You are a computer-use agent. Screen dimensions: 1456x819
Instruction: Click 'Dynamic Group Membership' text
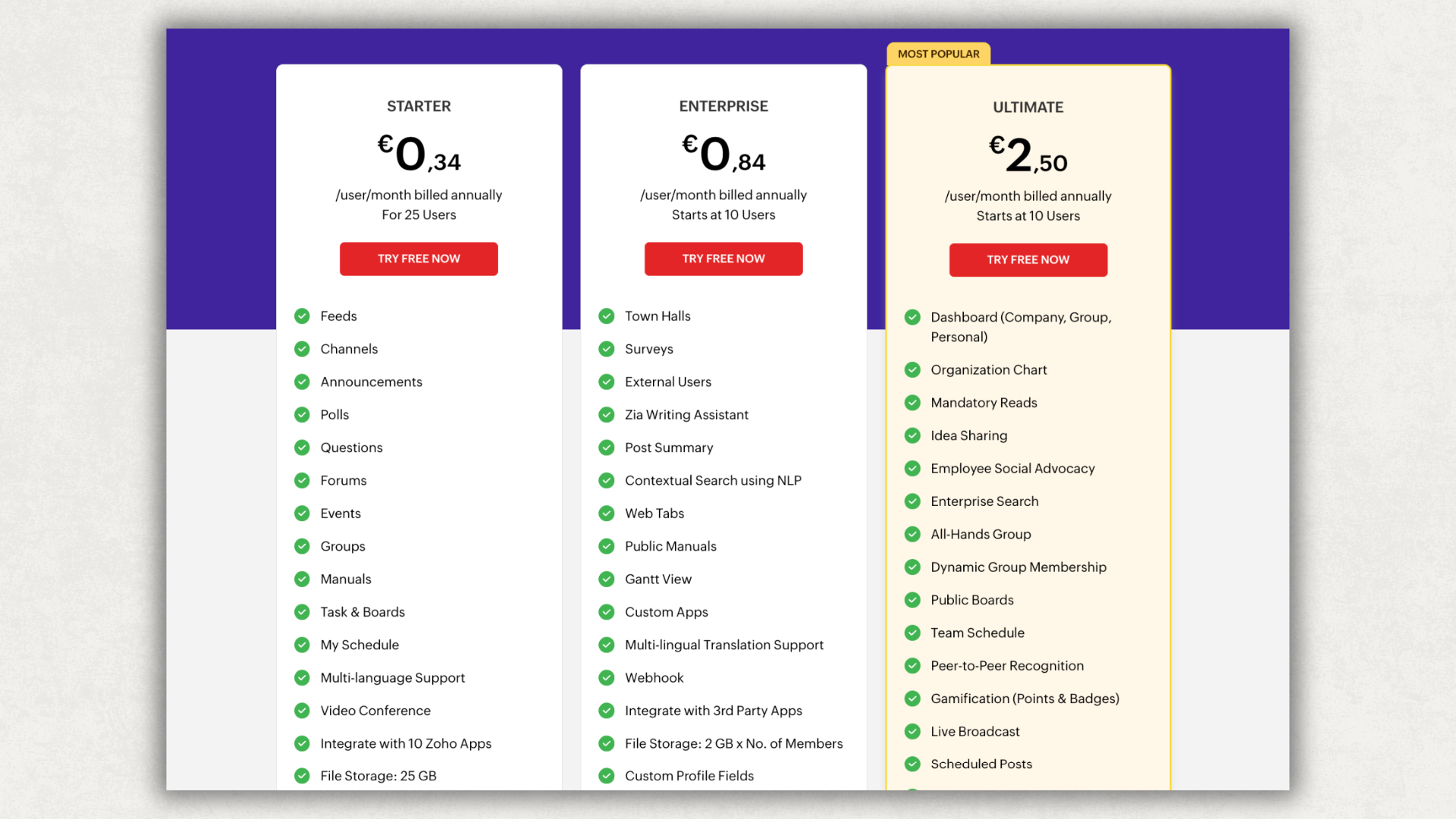(x=1018, y=567)
